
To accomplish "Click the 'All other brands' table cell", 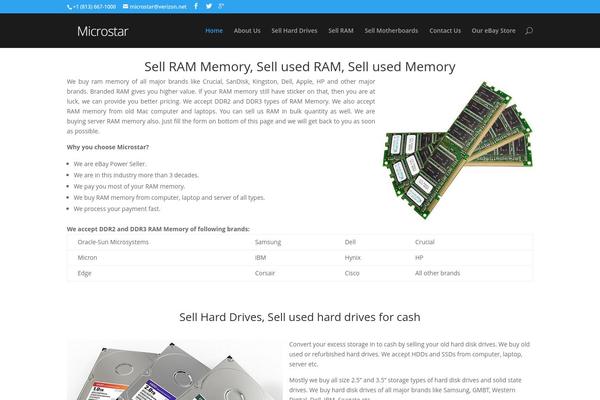I will pos(437,273).
